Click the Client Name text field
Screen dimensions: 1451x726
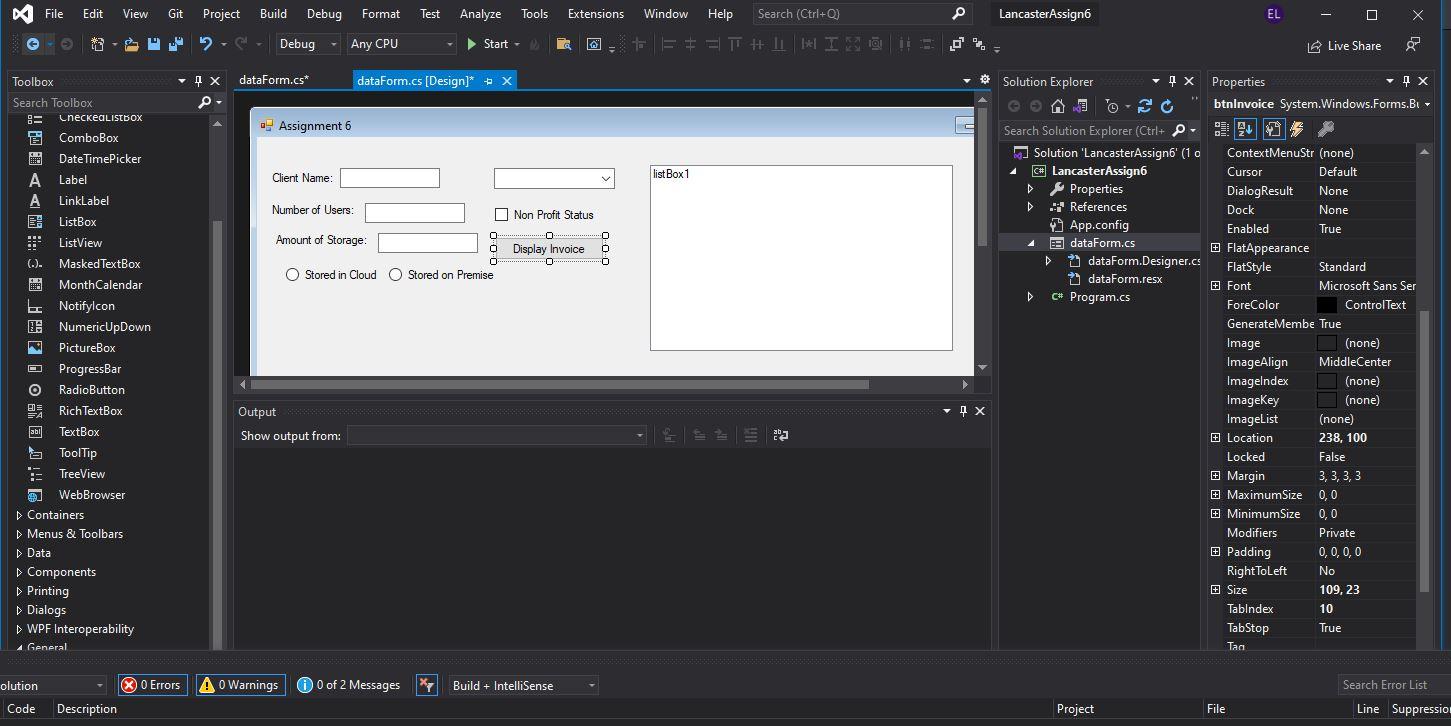pyautogui.click(x=390, y=178)
